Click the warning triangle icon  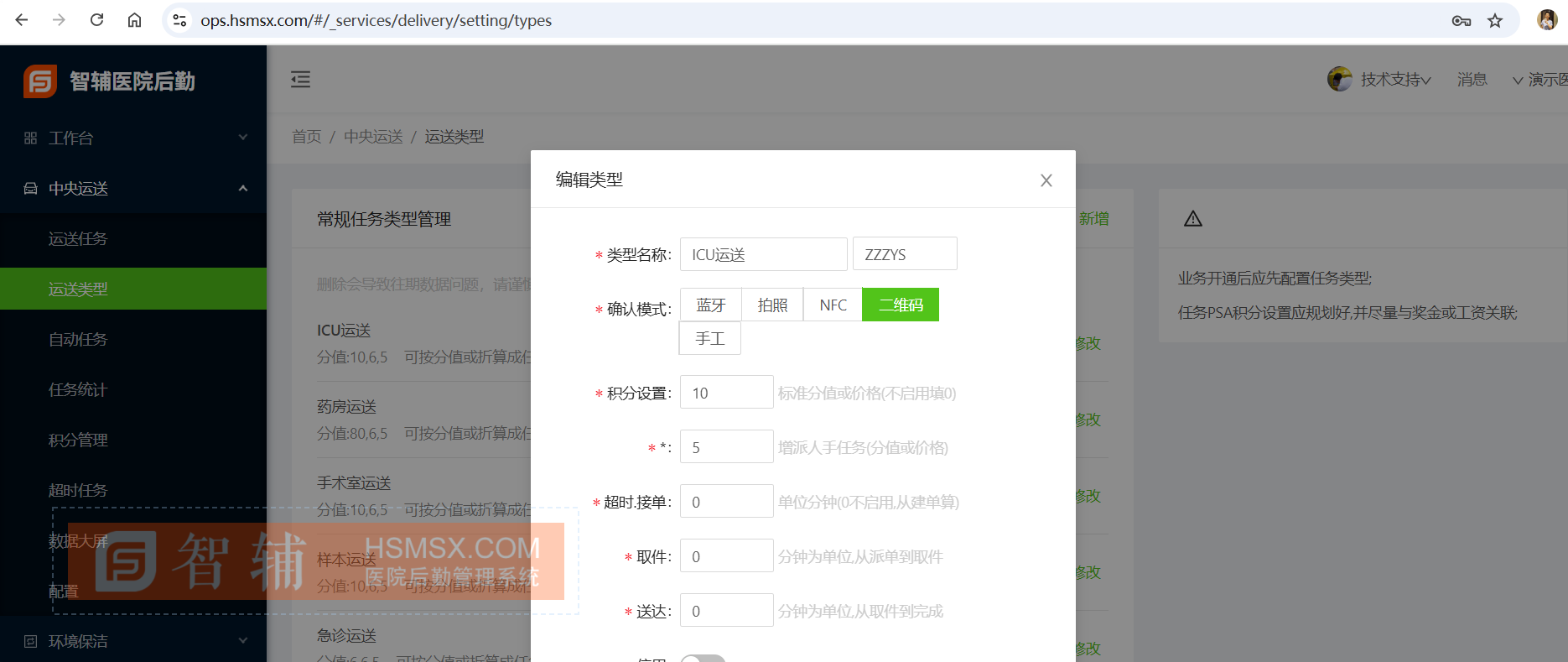coord(1192,219)
